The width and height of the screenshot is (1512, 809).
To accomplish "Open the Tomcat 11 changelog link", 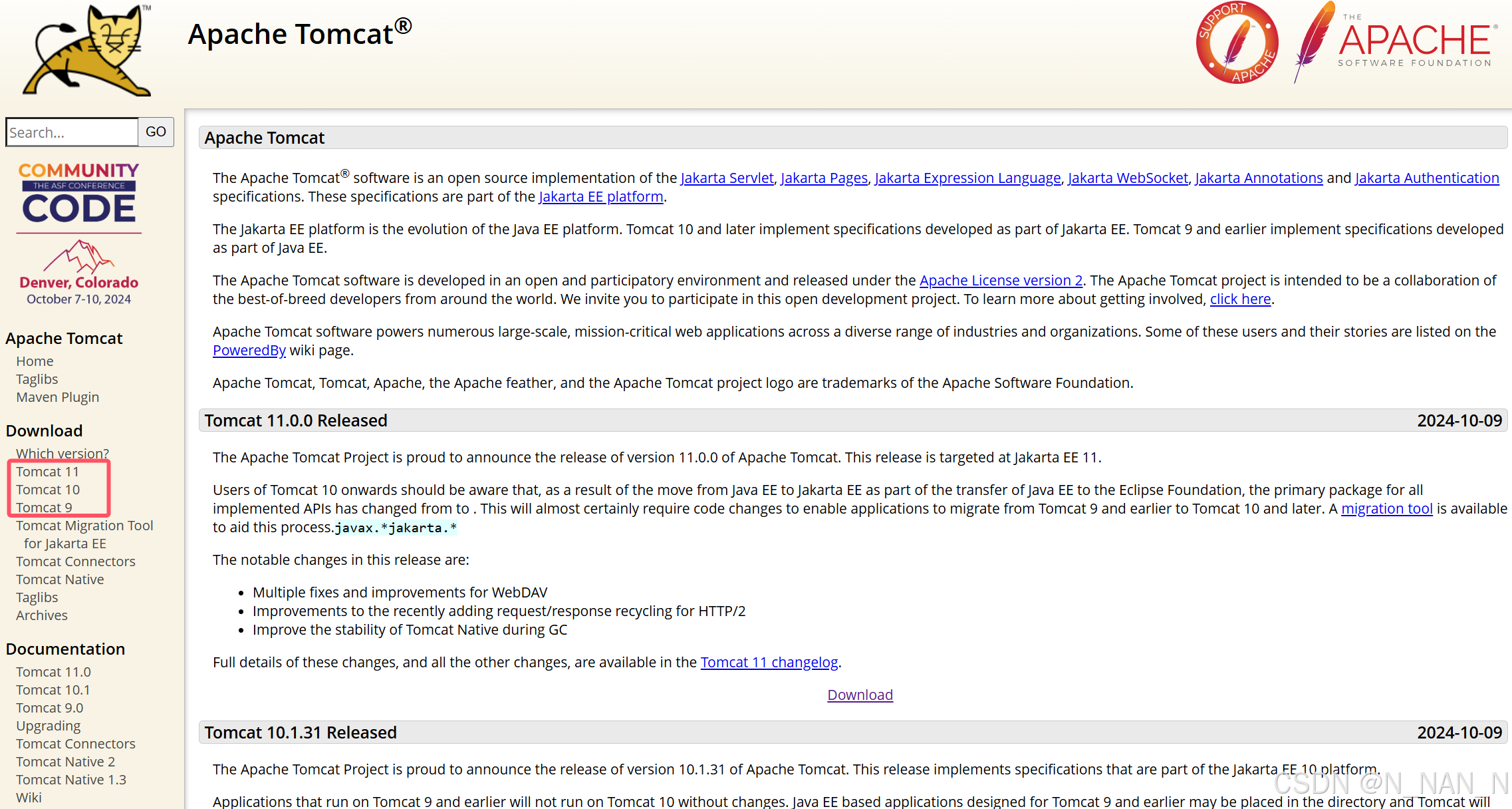I will [x=769, y=662].
